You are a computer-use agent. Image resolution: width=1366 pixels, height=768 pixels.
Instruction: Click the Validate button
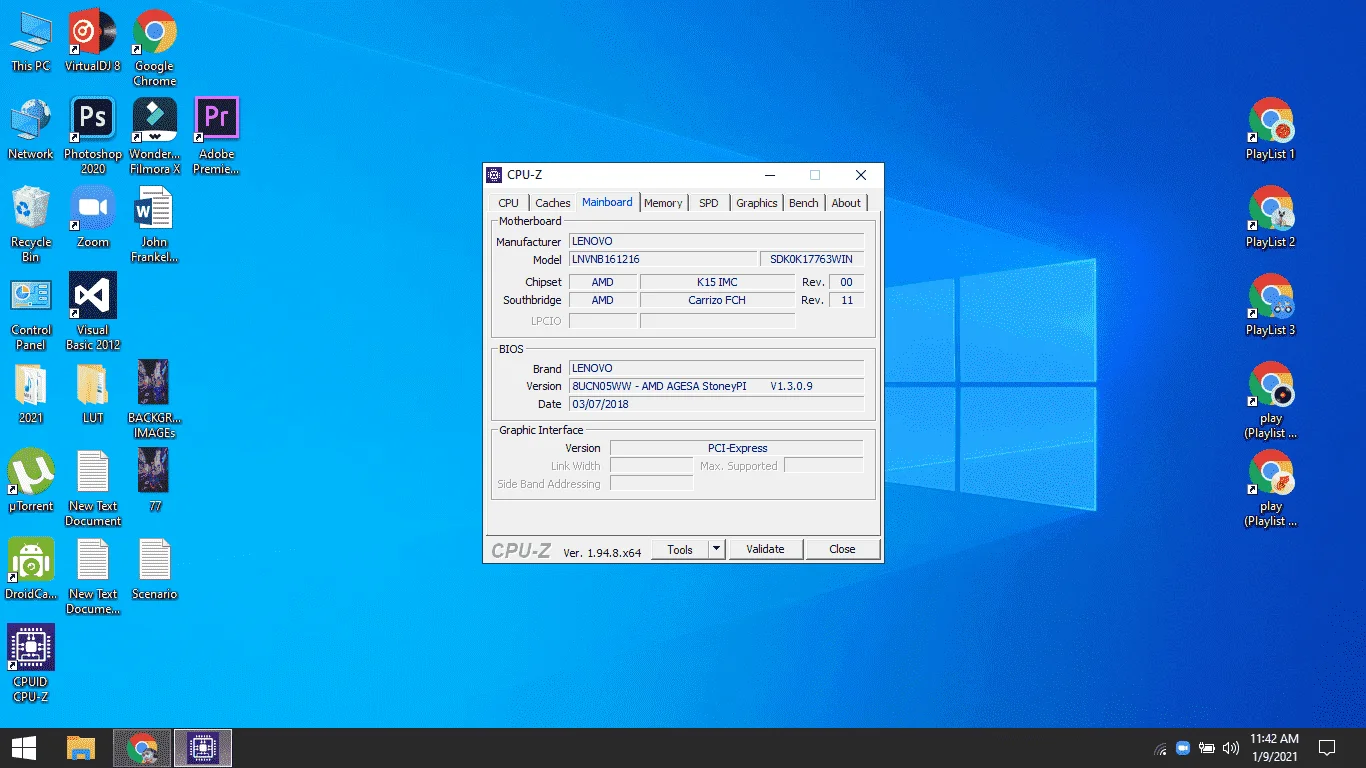pos(765,549)
